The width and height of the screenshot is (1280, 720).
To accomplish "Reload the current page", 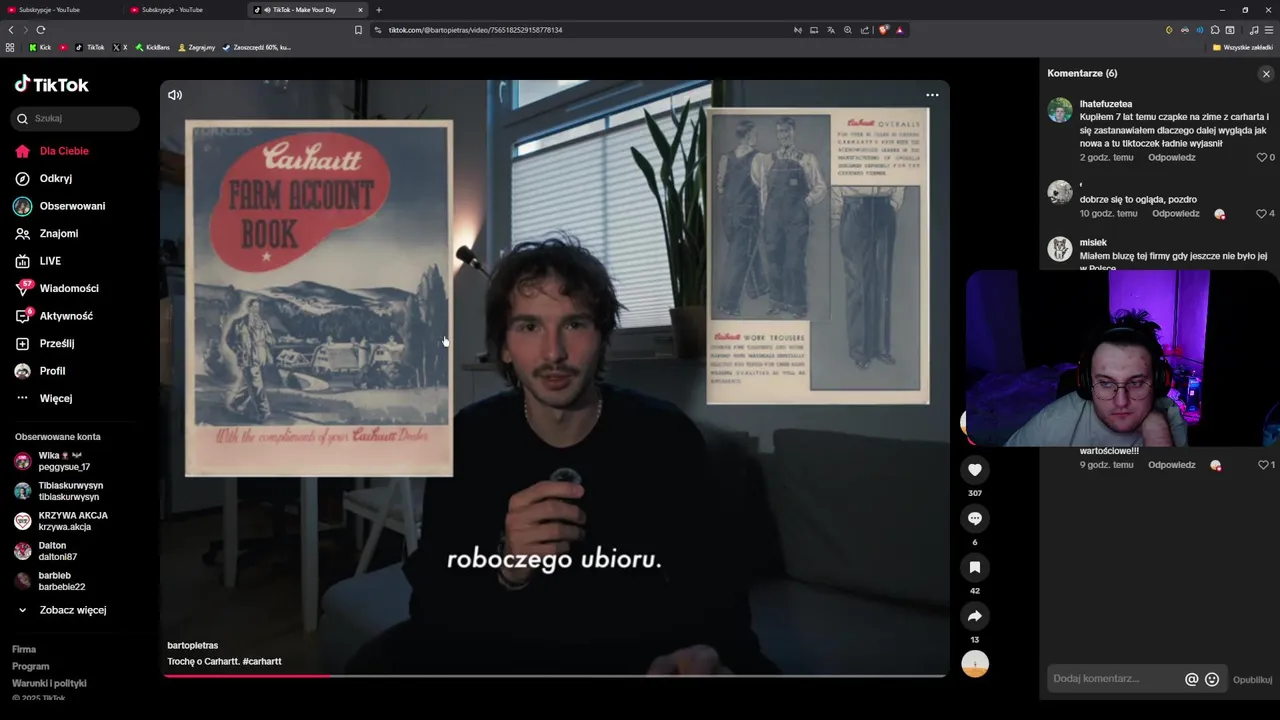I will [41, 30].
